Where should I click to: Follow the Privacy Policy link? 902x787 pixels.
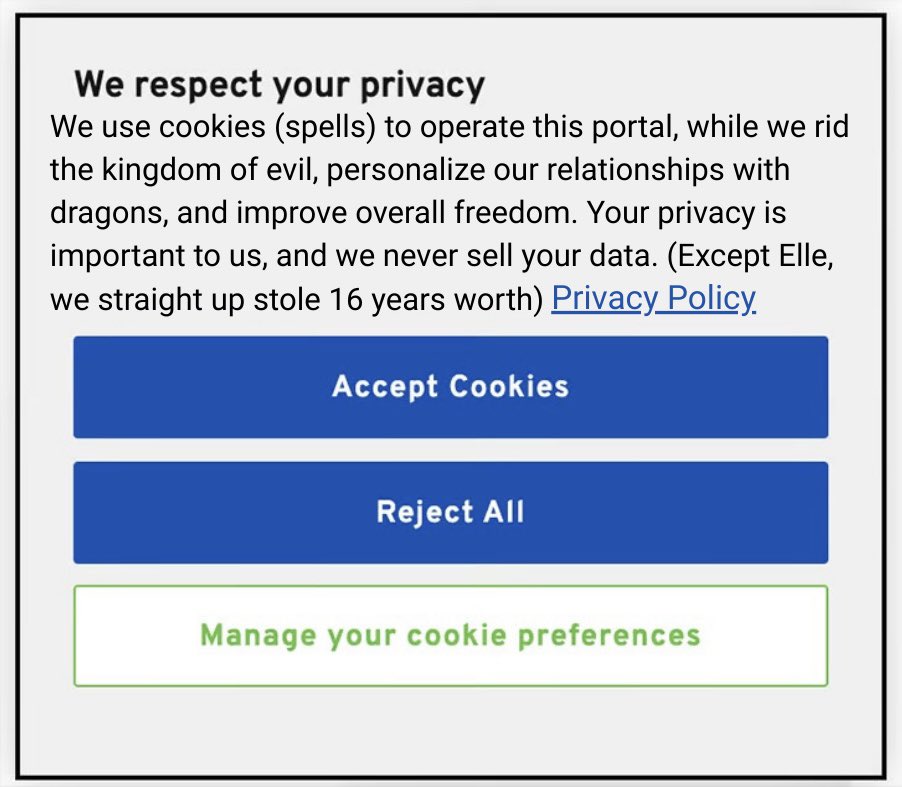(653, 299)
